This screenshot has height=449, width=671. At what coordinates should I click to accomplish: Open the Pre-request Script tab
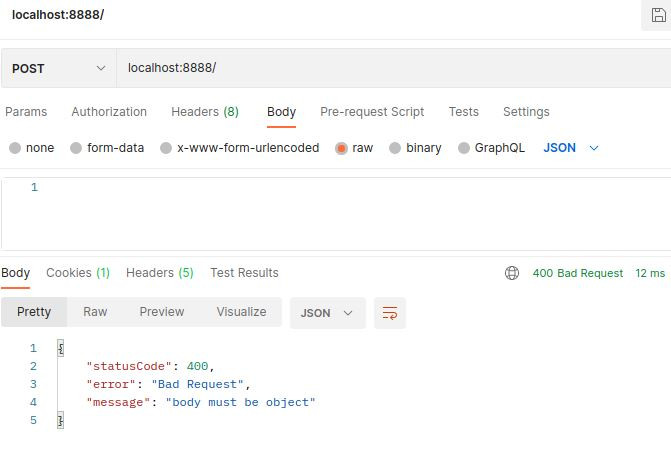pos(372,112)
